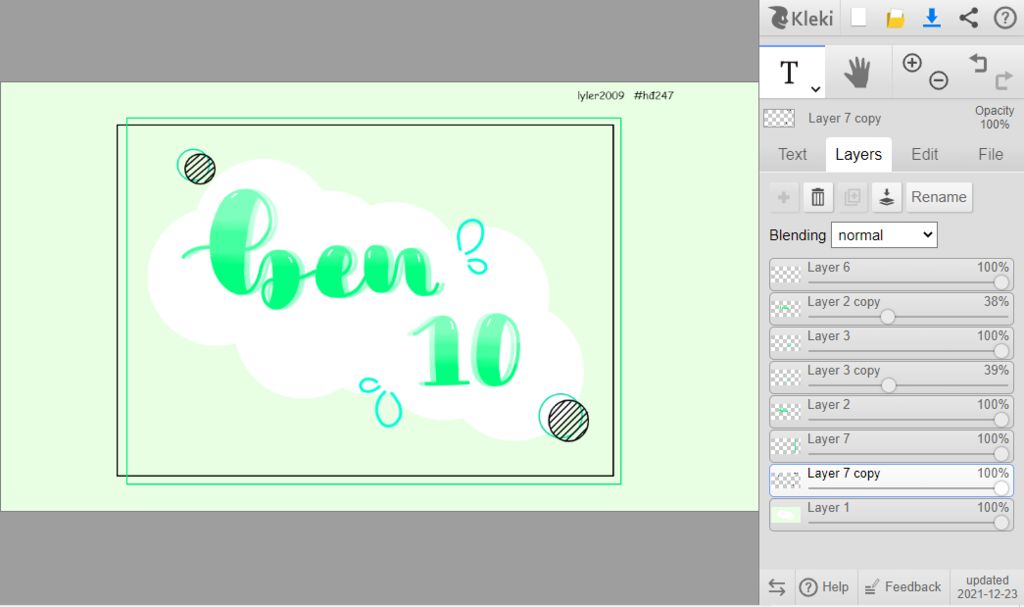The width and height of the screenshot is (1024, 607).
Task: Select Layer 1 in the list
Action: pos(891,514)
